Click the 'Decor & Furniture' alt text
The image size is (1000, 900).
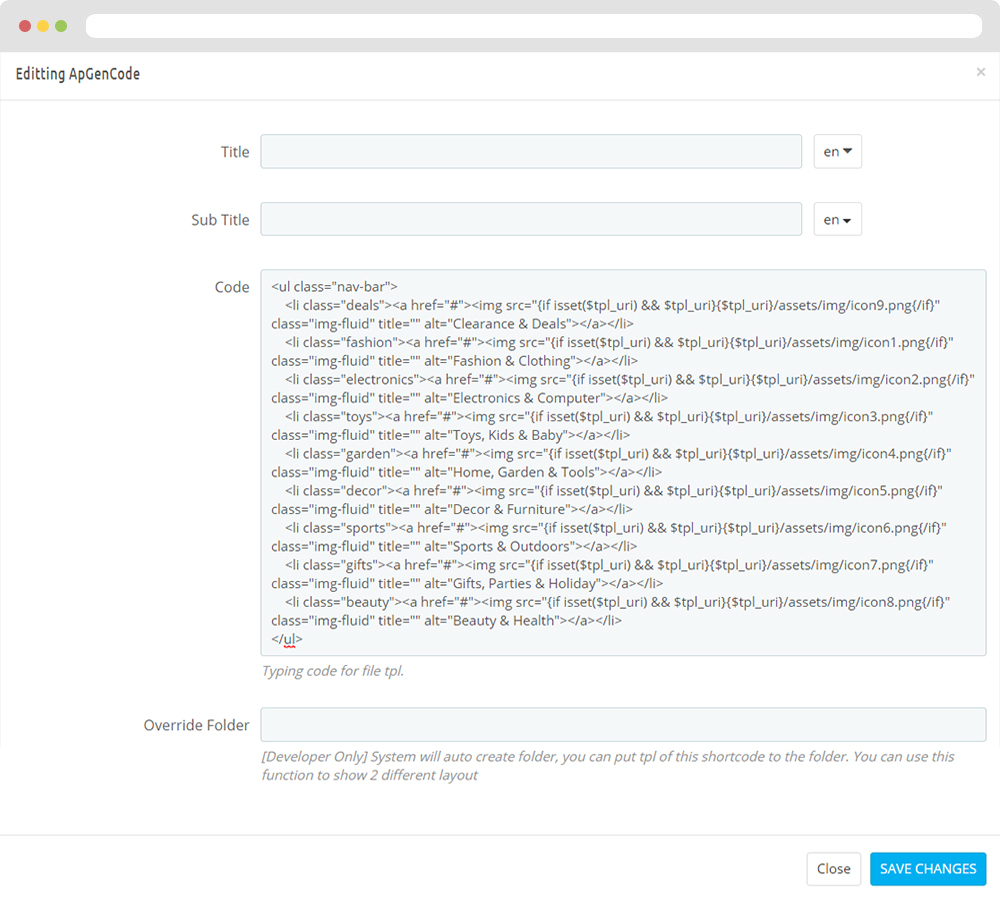pos(509,509)
